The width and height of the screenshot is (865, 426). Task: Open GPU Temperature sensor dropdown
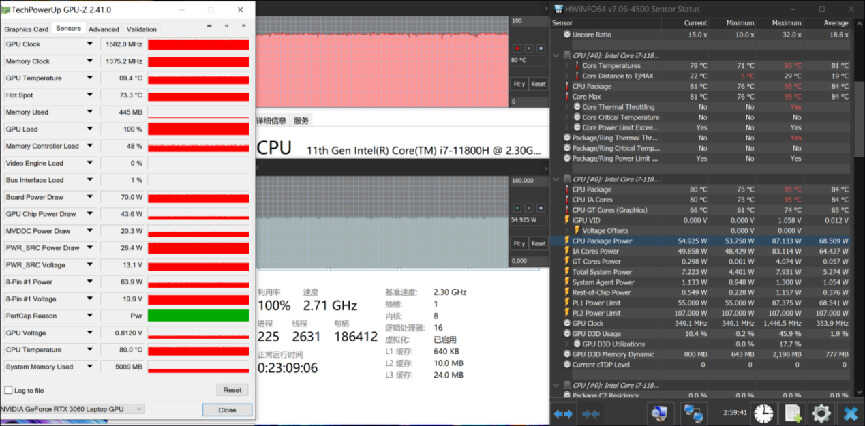click(x=90, y=78)
